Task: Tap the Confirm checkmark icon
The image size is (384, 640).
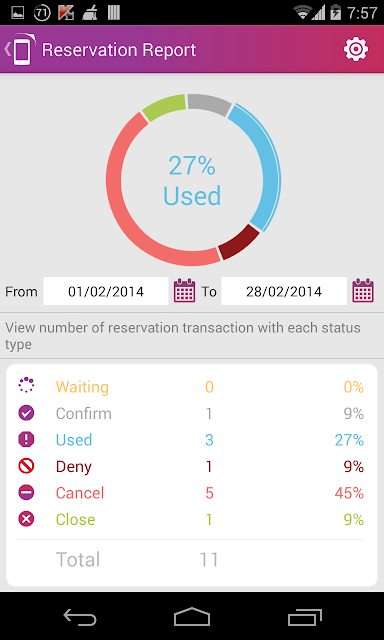Action: (x=26, y=413)
